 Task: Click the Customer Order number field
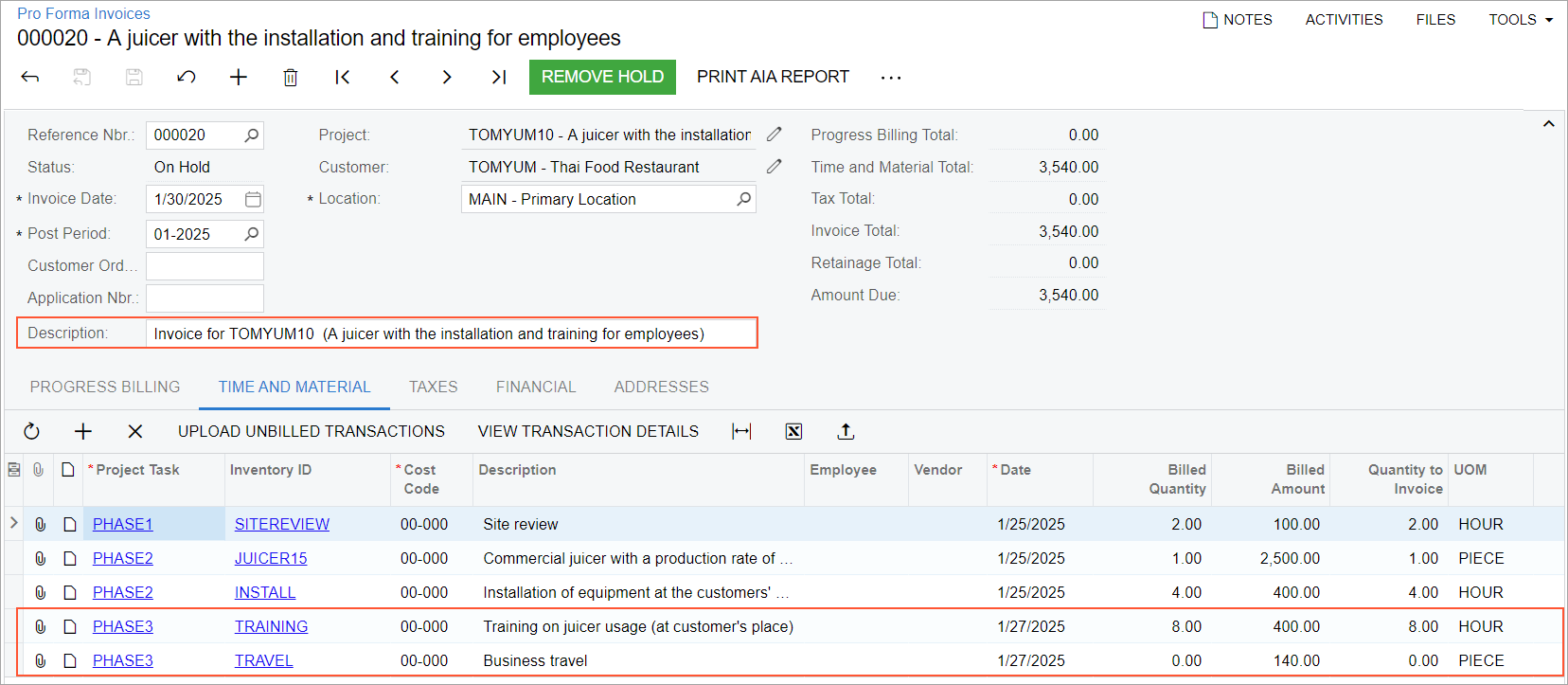pos(205,266)
